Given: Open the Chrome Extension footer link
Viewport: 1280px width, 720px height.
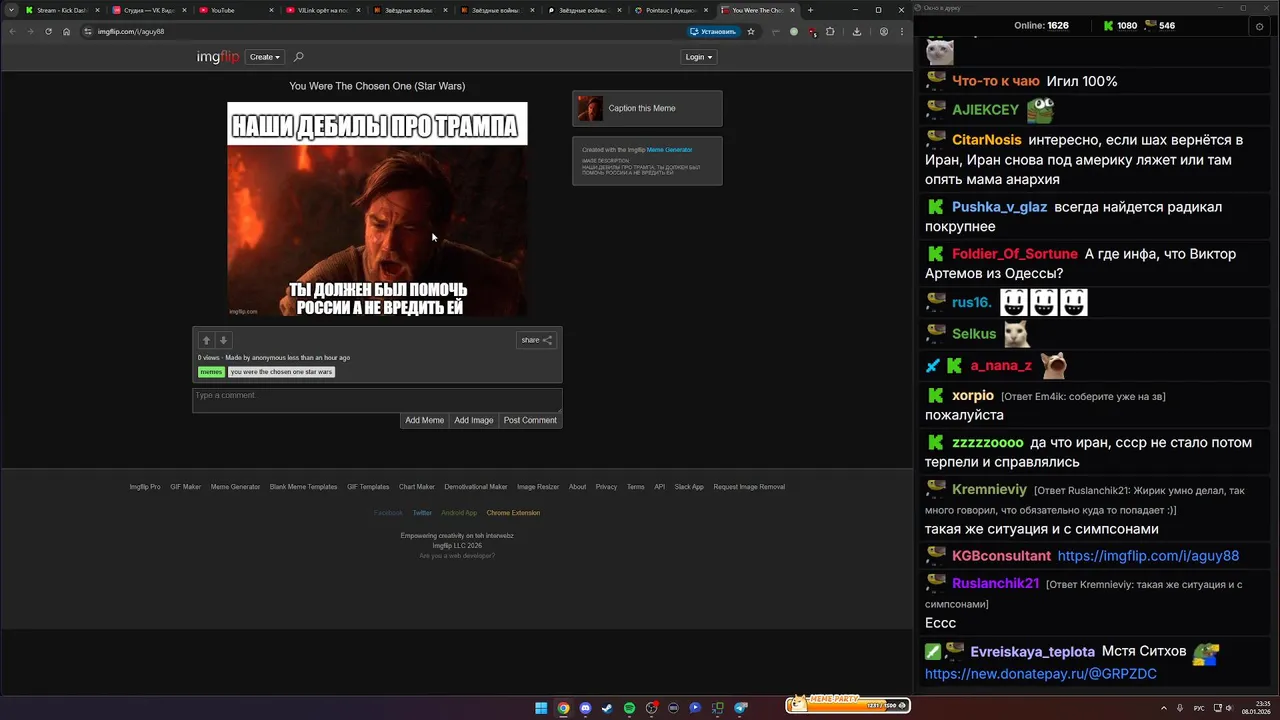Looking at the screenshot, I should click(513, 513).
